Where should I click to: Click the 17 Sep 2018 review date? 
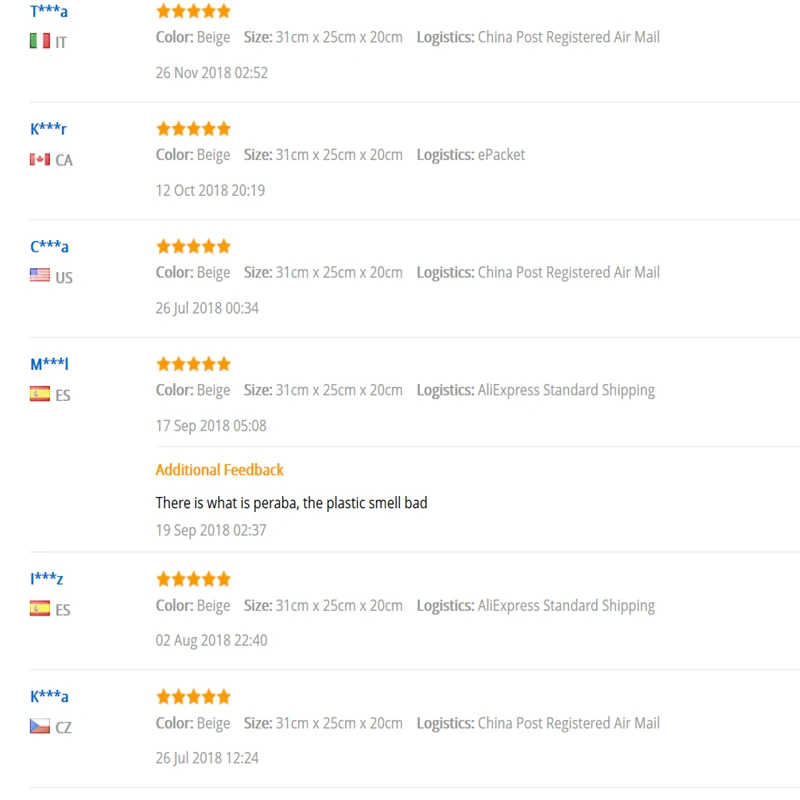coord(211,426)
